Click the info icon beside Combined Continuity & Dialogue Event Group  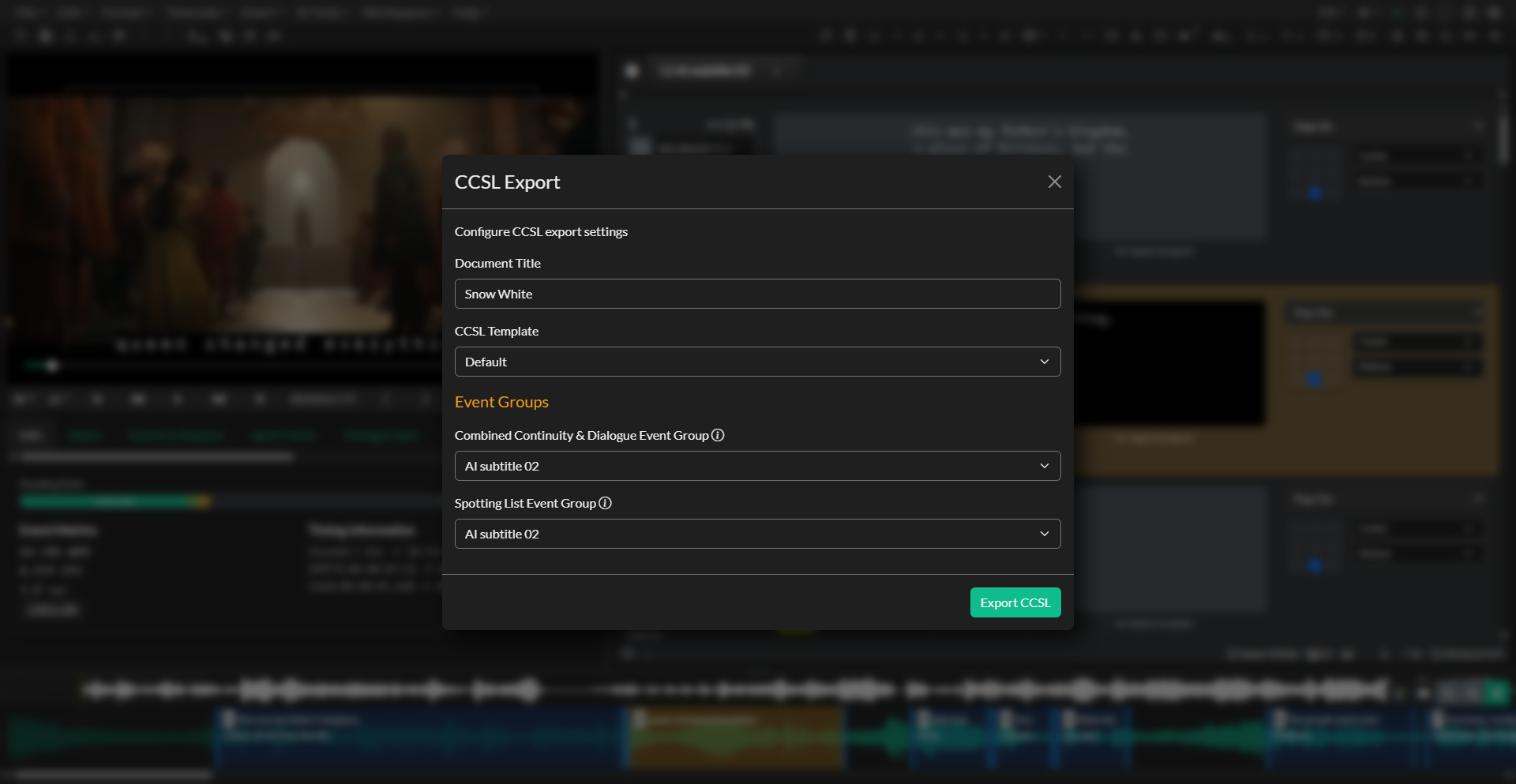(717, 434)
